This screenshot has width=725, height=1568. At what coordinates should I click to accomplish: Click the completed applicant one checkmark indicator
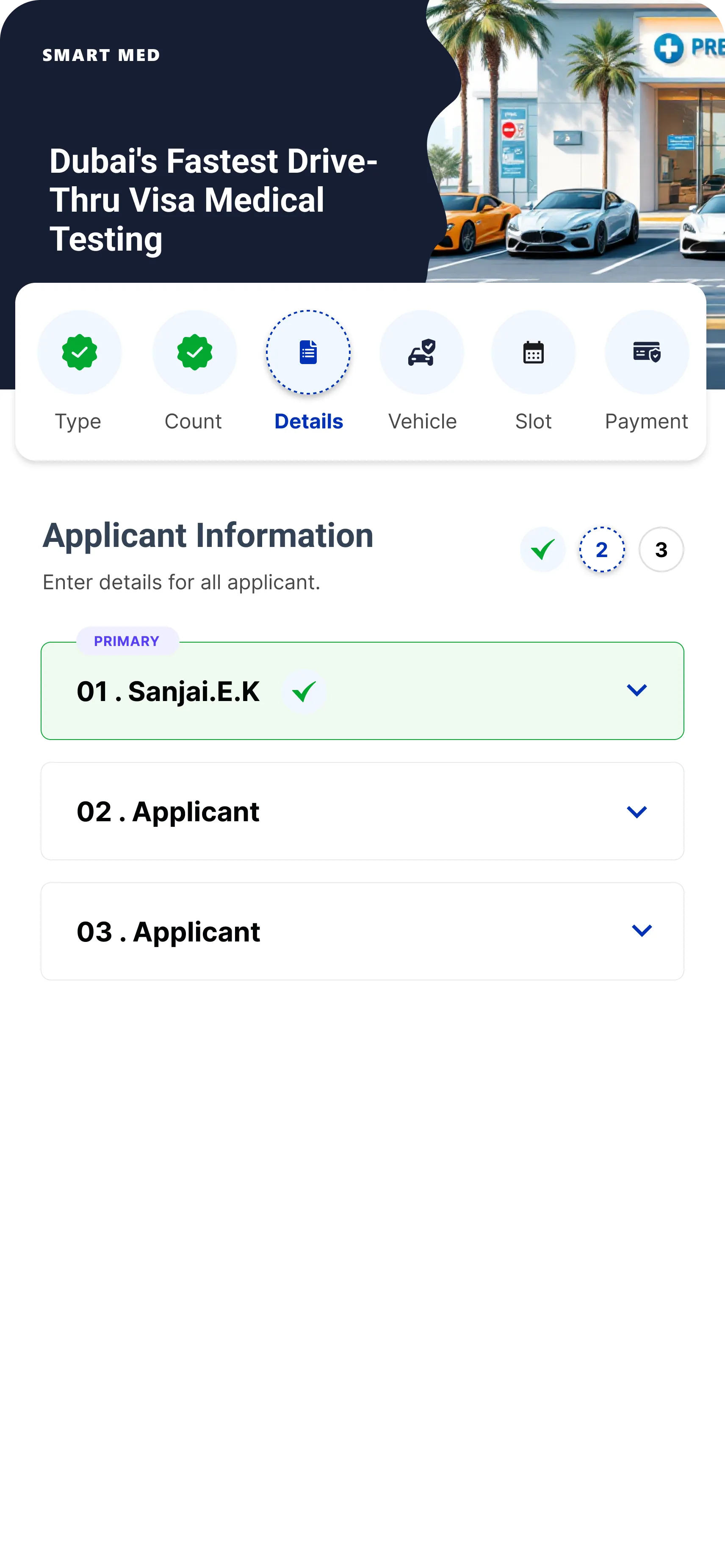(x=542, y=549)
